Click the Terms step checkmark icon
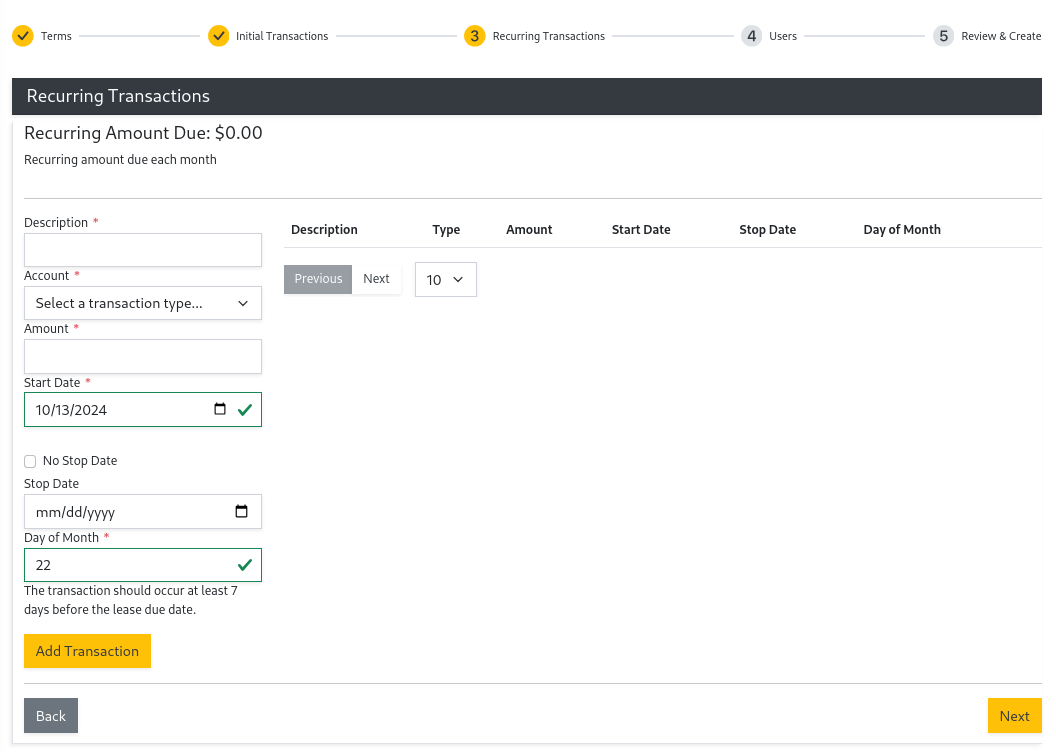This screenshot has width=1056, height=752. 22,36
